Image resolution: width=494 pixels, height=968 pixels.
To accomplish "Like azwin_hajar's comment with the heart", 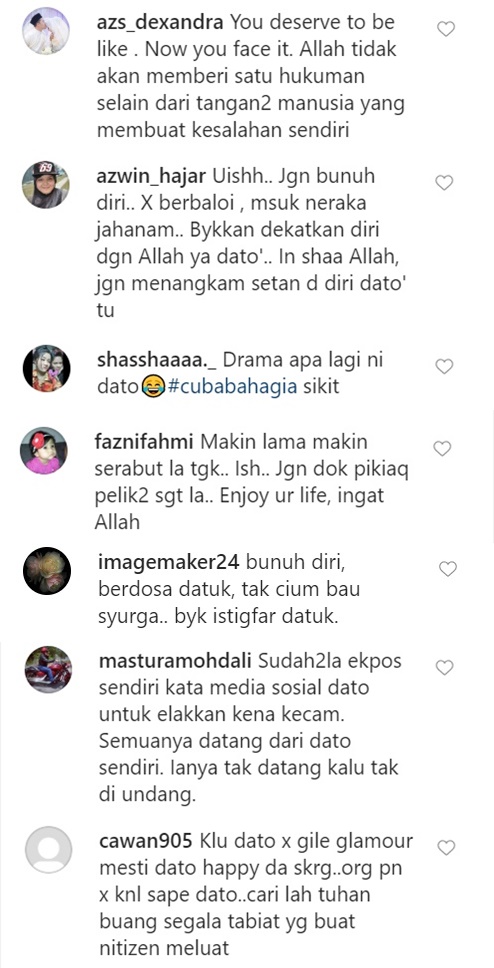I will (444, 183).
